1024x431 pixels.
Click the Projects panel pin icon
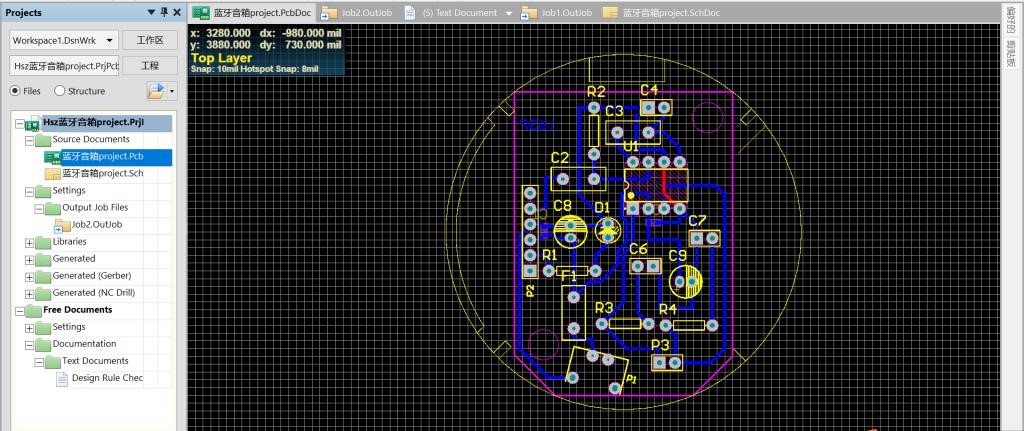tap(164, 12)
